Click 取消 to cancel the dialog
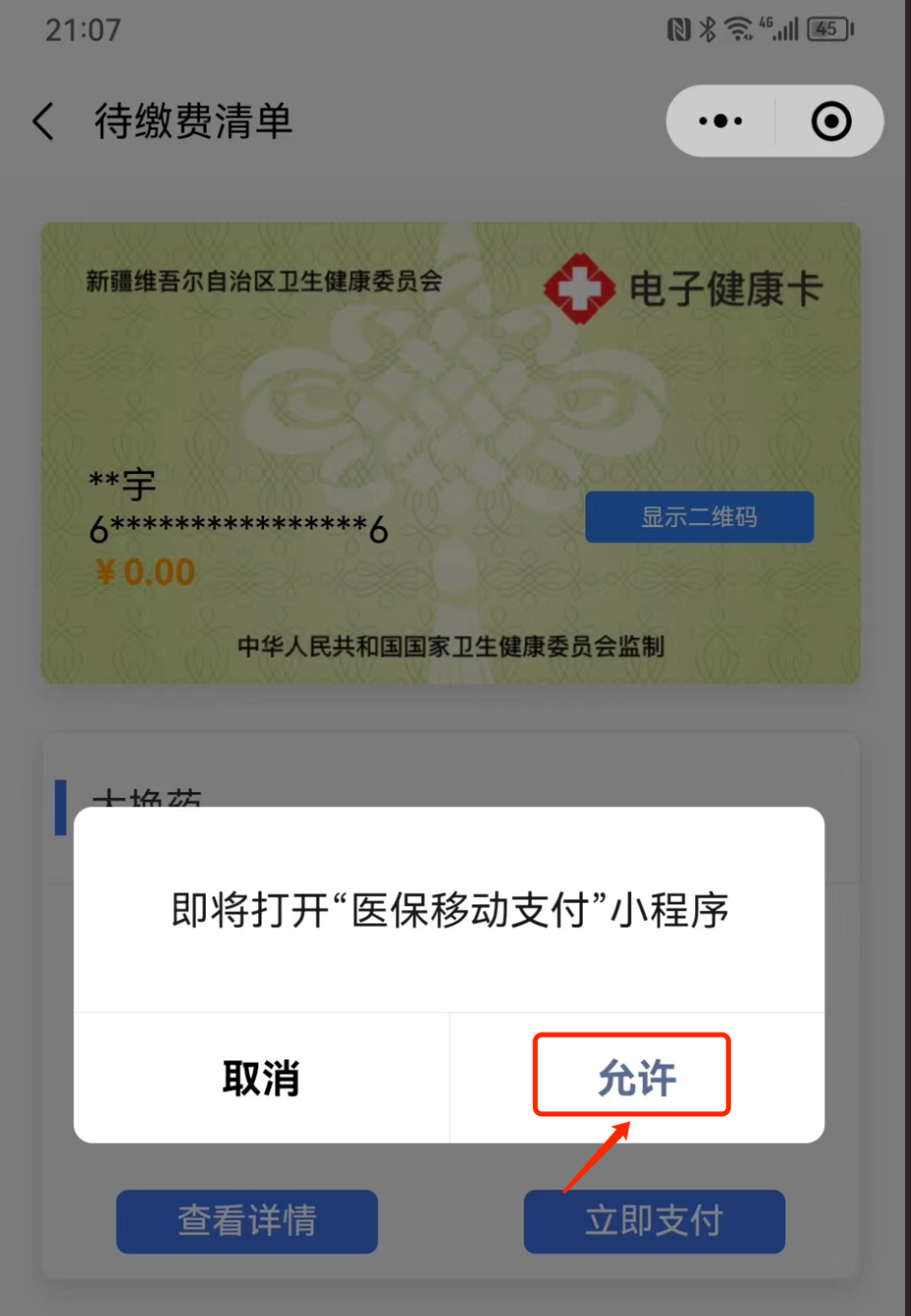 [261, 1078]
